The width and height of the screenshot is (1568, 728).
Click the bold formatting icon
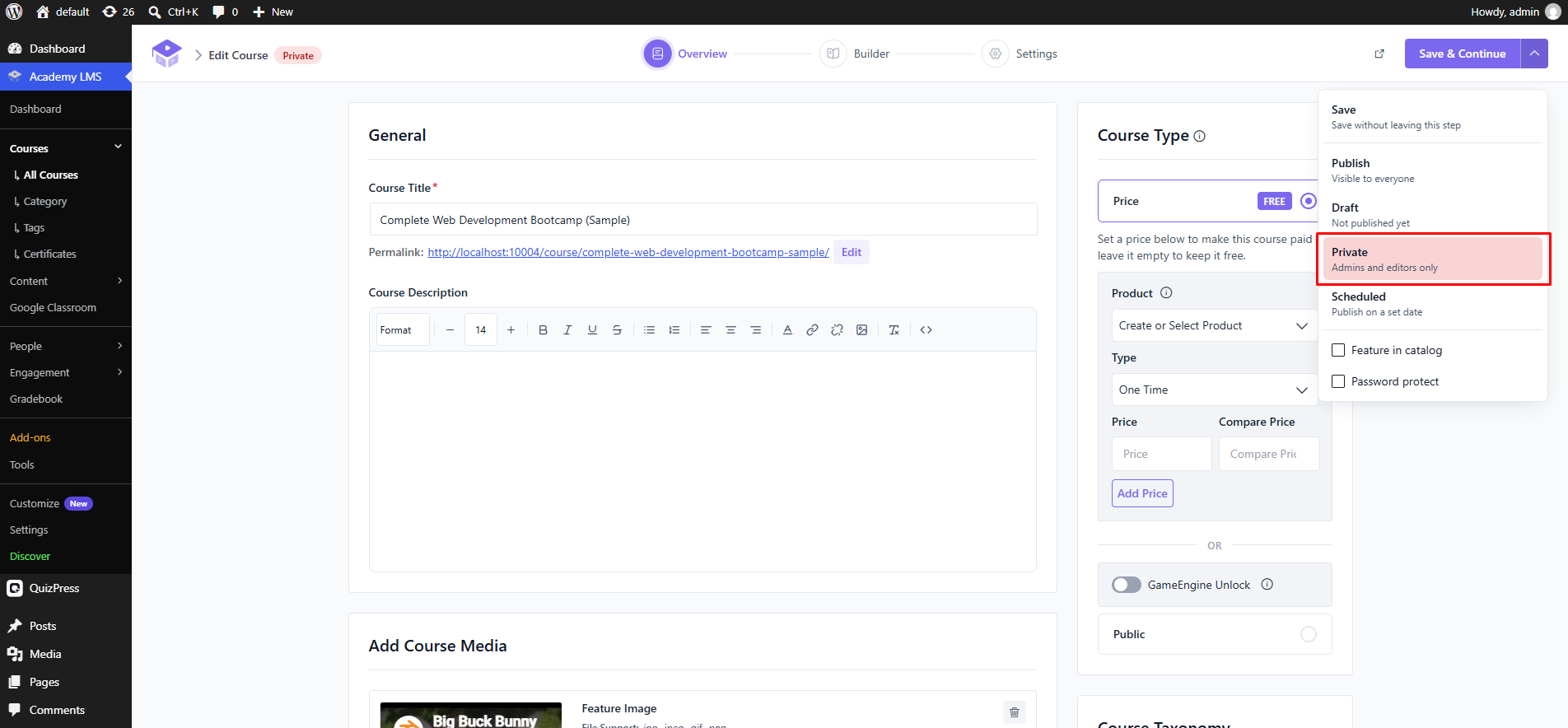tap(543, 330)
